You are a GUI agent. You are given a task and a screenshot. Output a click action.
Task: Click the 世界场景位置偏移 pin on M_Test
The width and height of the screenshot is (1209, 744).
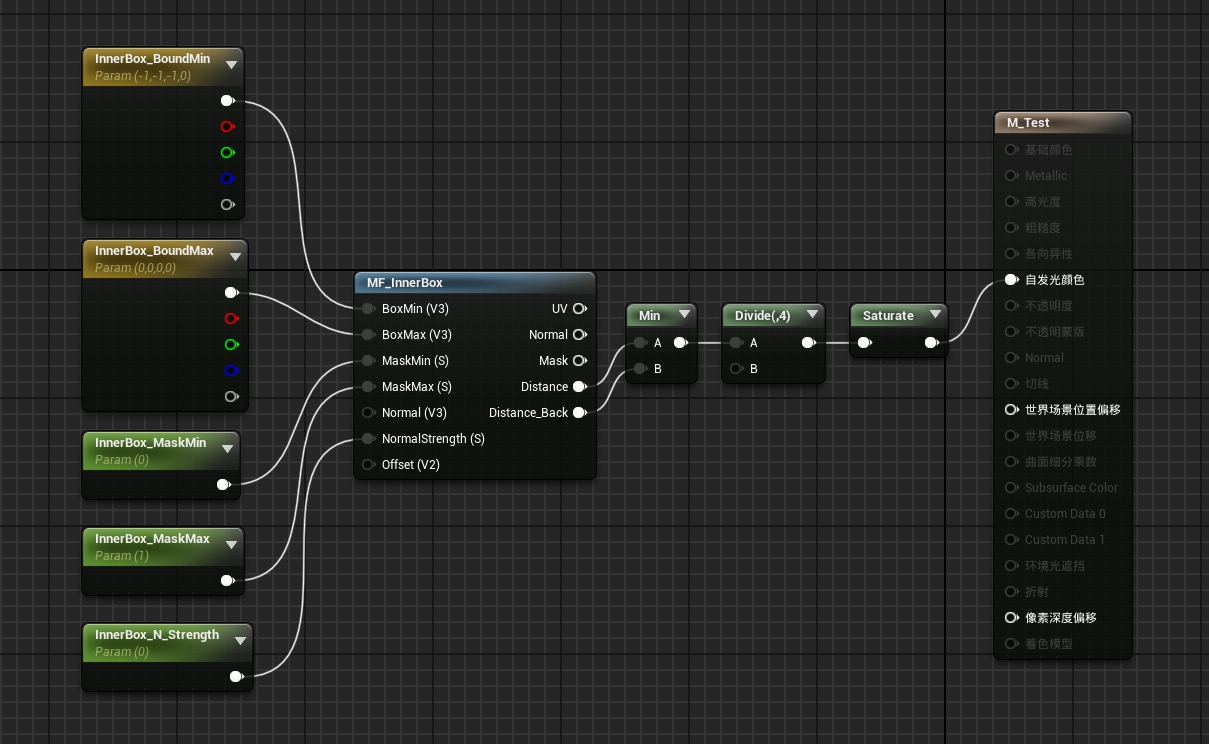tap(1011, 410)
